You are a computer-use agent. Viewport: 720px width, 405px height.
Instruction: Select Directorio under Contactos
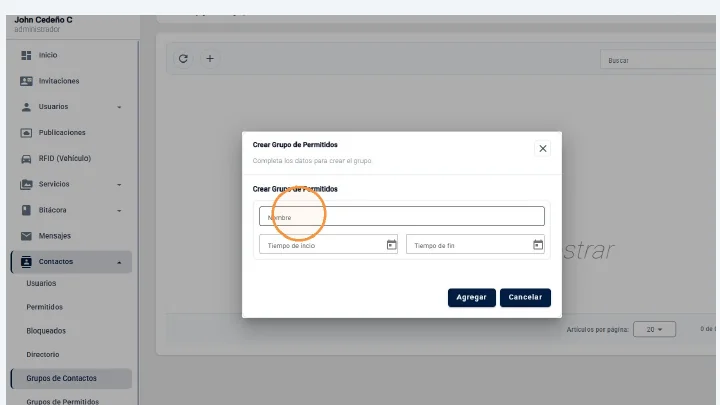click(43, 354)
